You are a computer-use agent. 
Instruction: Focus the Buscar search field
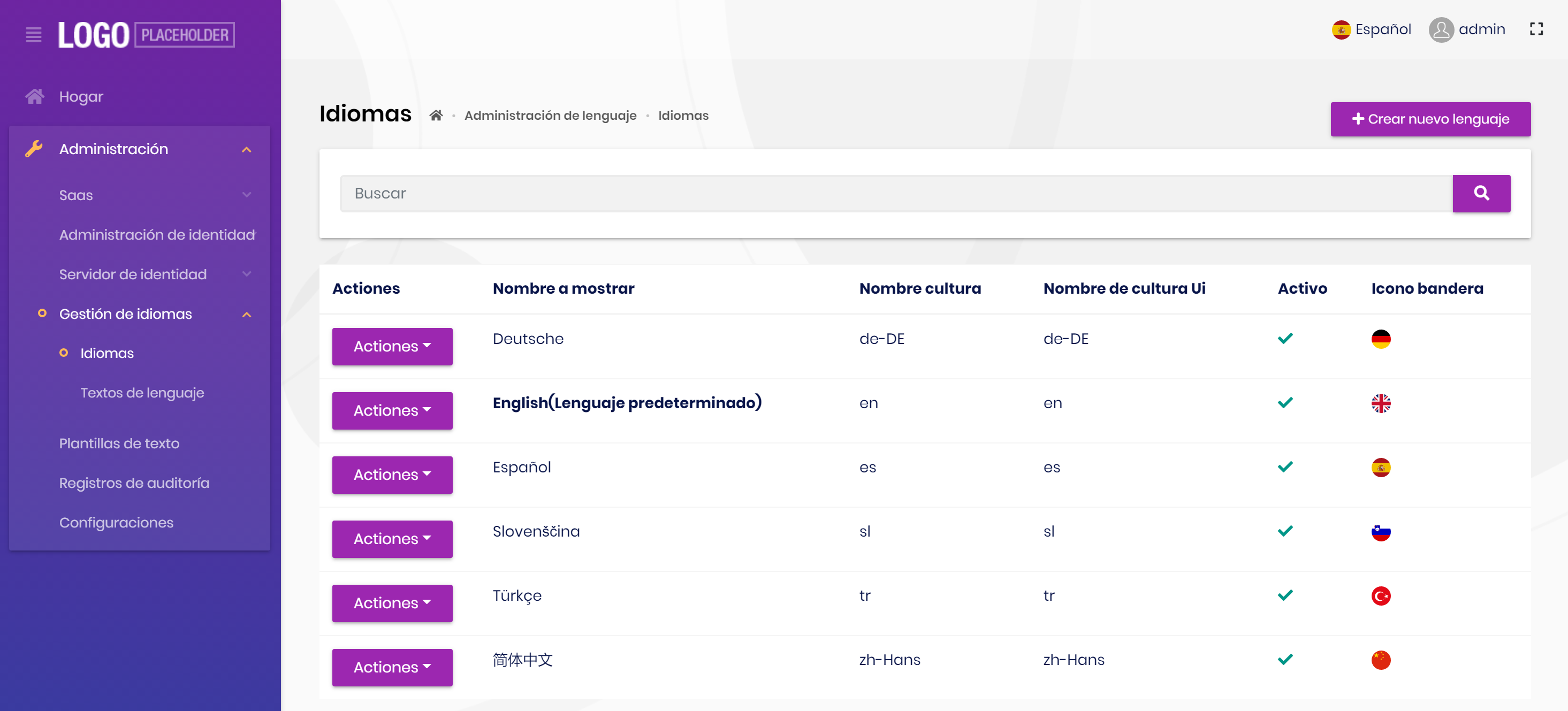click(x=895, y=194)
